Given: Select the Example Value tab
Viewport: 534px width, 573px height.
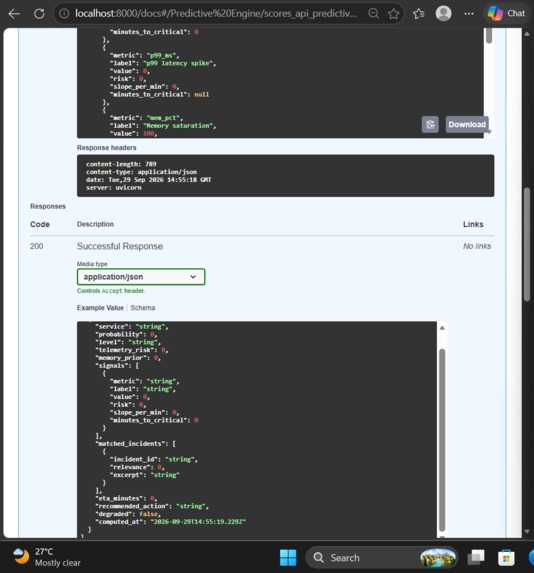Looking at the screenshot, I should point(100,308).
